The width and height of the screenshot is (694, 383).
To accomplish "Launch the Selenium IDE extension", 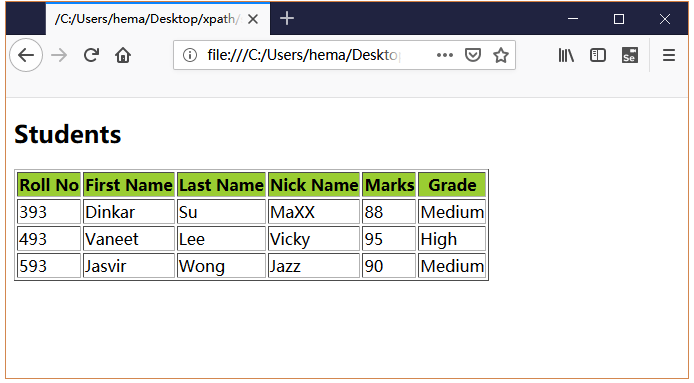I will pos(630,55).
